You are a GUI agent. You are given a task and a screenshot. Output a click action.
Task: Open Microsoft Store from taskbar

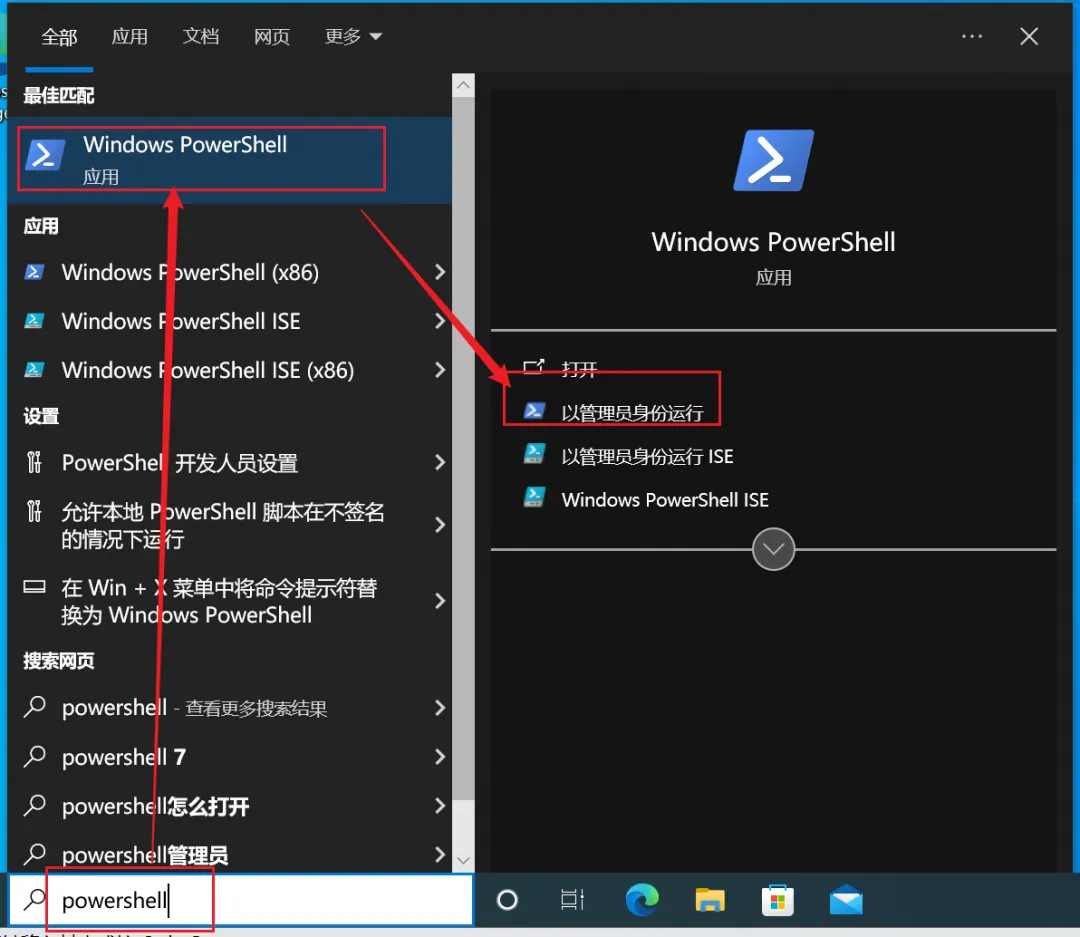778,900
